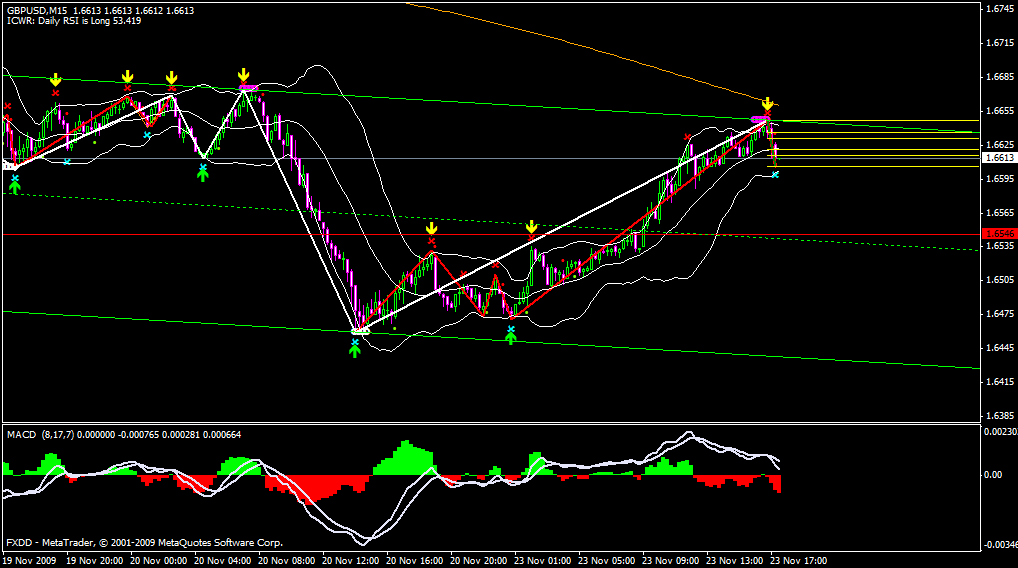Click yellow down arrow above 23 Nov 01:00
The width and height of the screenshot is (1018, 568).
click(532, 227)
